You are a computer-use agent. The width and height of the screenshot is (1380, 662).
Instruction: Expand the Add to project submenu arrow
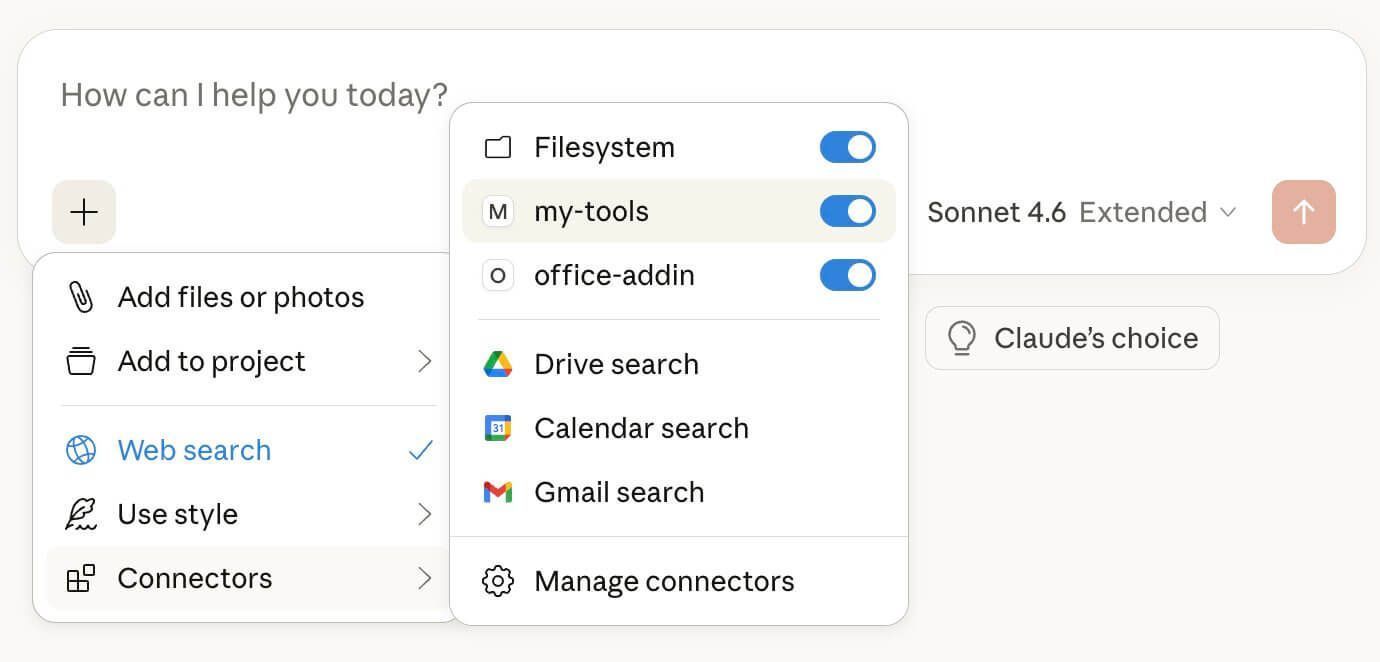click(425, 361)
